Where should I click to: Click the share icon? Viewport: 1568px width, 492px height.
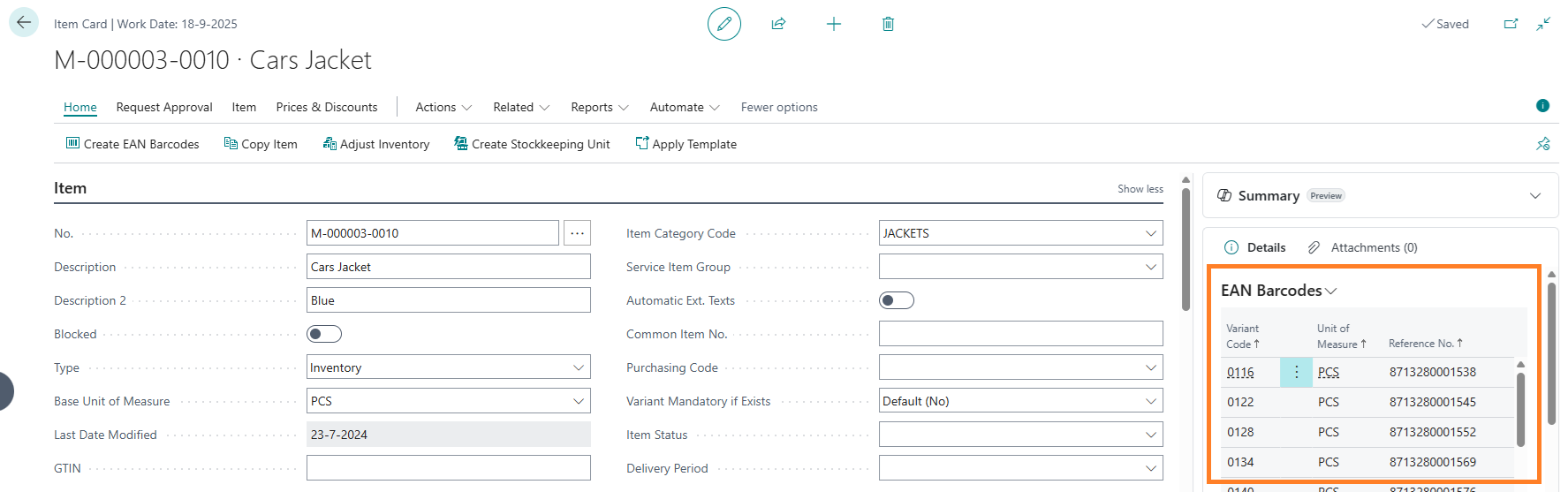pyautogui.click(x=778, y=24)
